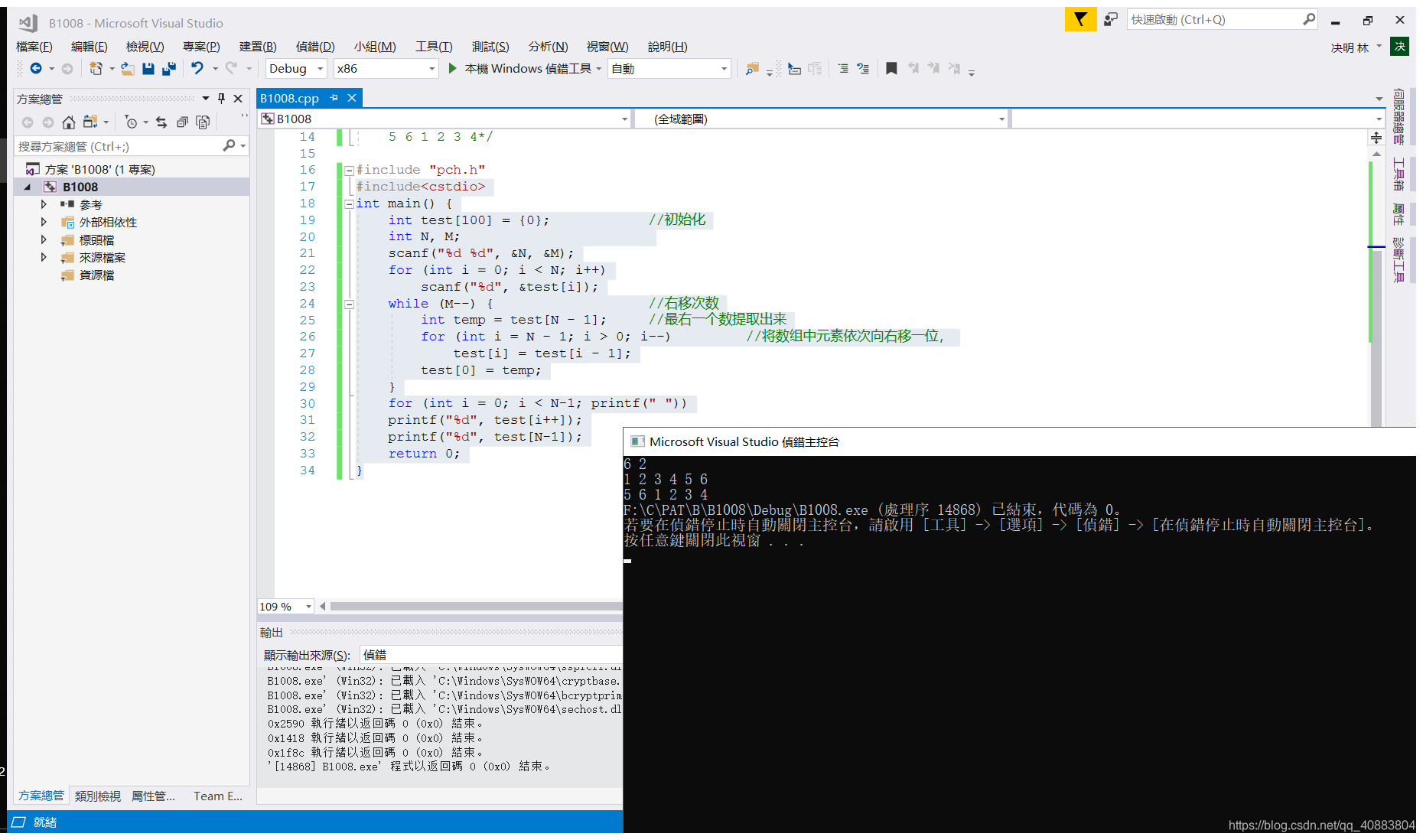
Task: Collapse the while loop outlining box at line 24
Action: pos(349,304)
